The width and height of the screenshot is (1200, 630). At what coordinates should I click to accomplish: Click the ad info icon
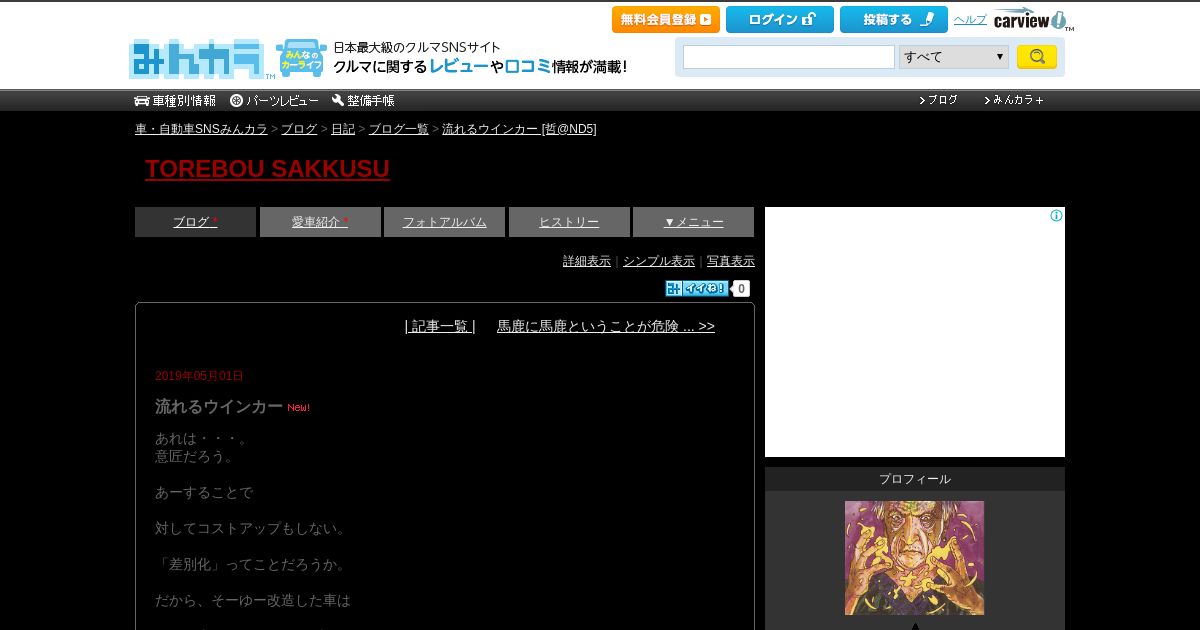1056,216
